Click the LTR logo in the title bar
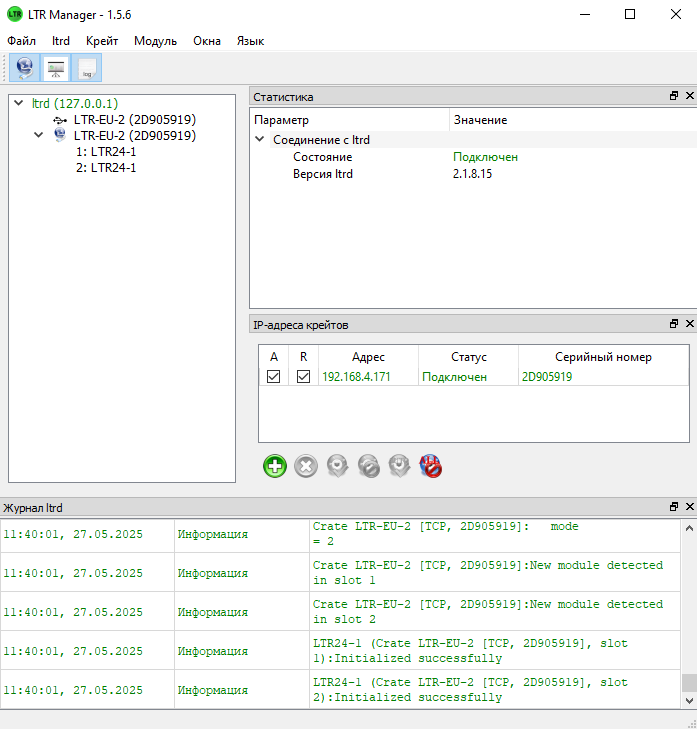697x729 pixels. coord(15,14)
